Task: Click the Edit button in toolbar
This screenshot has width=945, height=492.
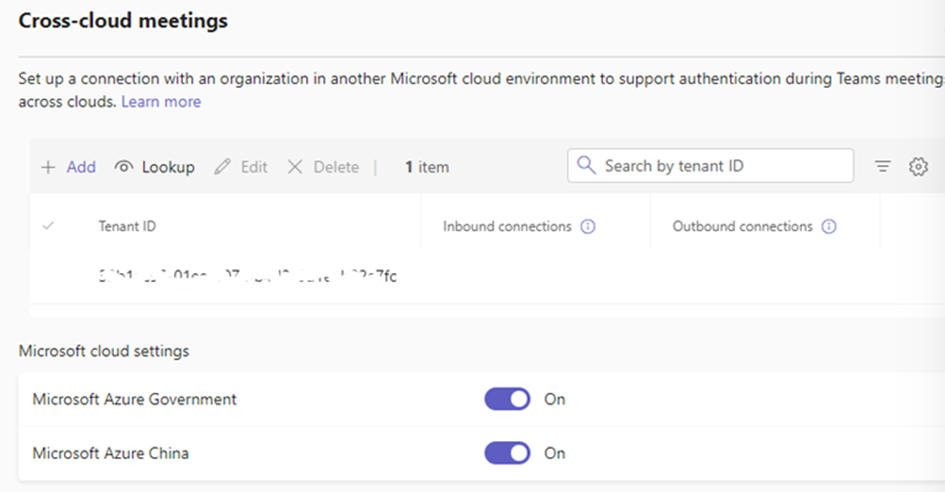Action: pyautogui.click(x=240, y=167)
